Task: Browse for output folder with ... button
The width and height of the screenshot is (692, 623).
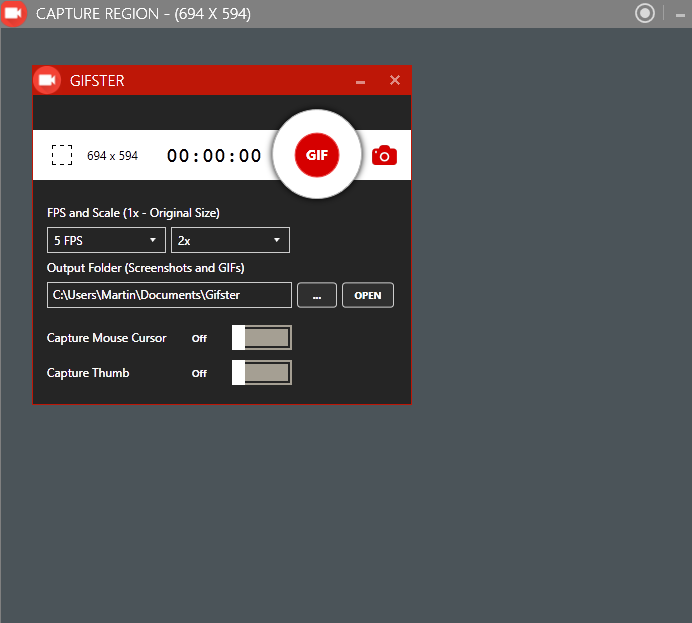Action: (x=317, y=295)
